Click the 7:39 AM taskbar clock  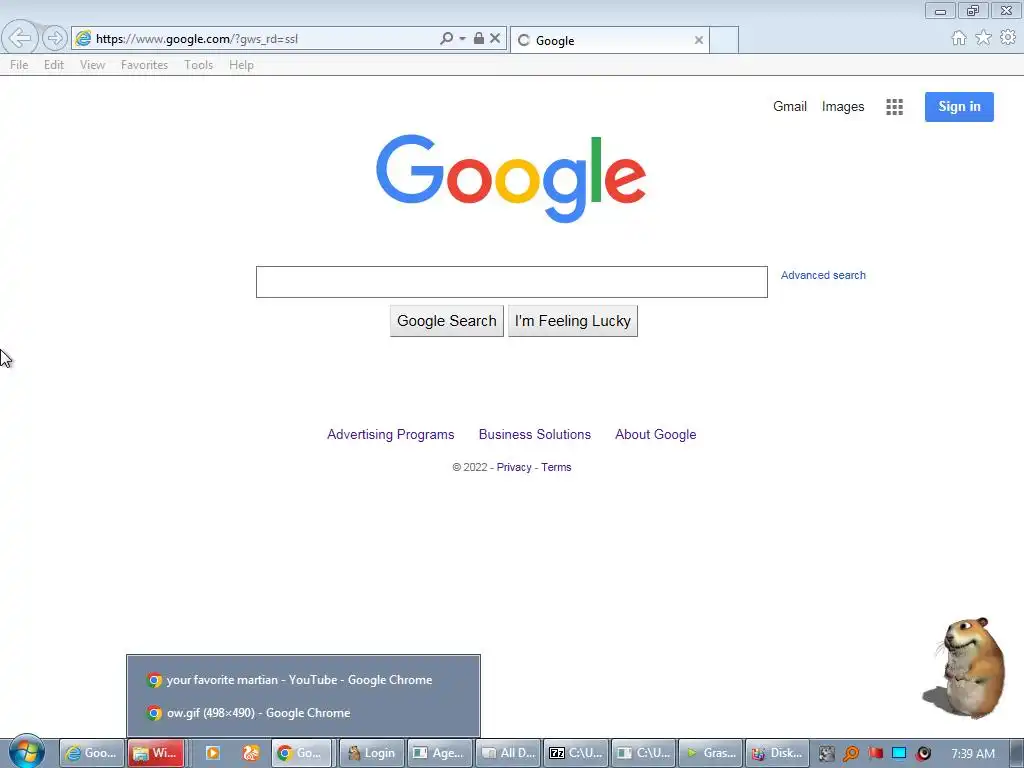[x=973, y=754]
